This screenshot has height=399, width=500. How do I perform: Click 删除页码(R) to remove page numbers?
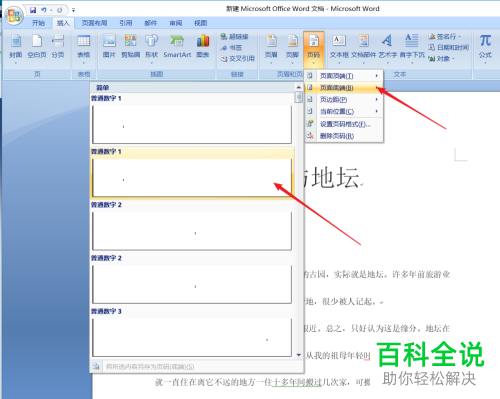tap(344, 136)
